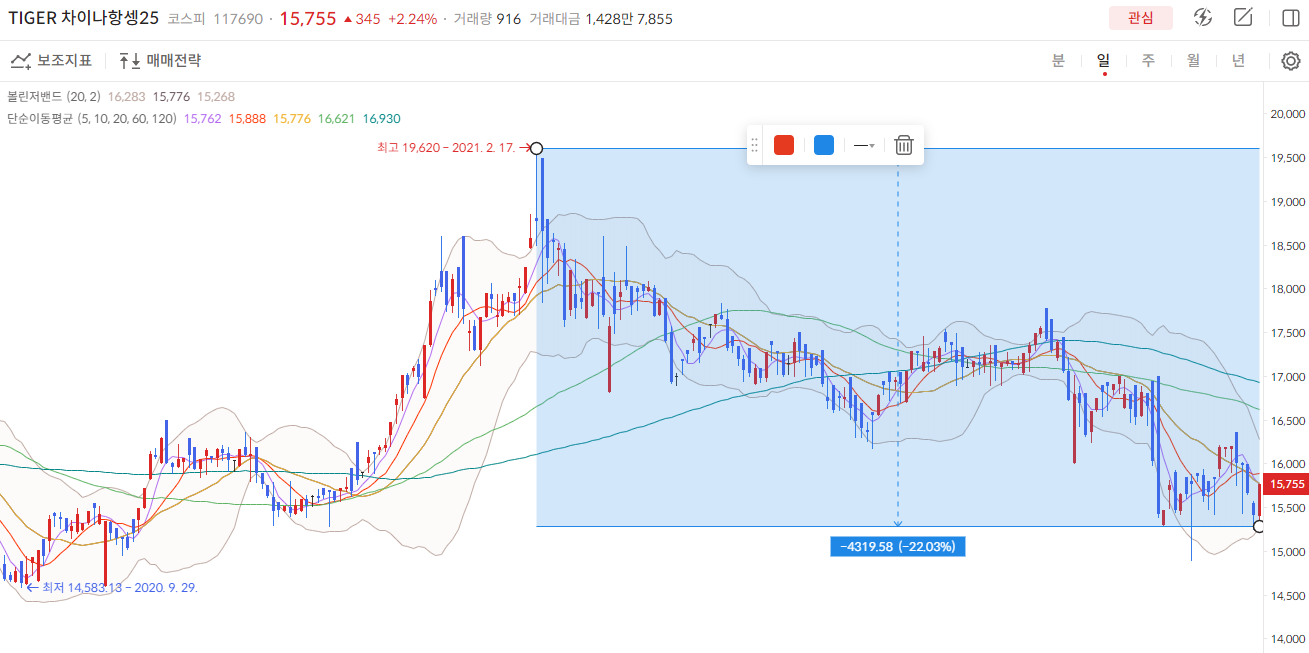Image resolution: width=1309 pixels, height=653 pixels.
Task: Click the lightning bolt quick-order icon
Action: click(x=1203, y=18)
